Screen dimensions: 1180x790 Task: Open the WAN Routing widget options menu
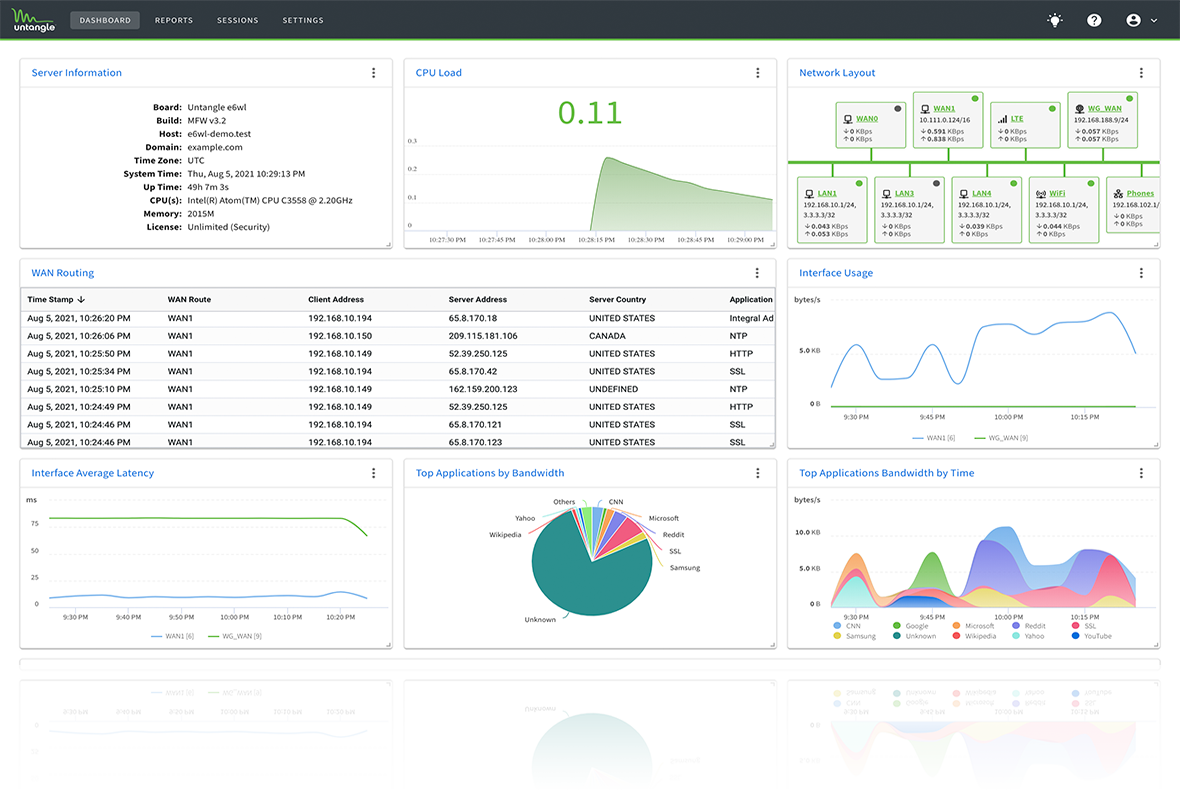(x=757, y=272)
